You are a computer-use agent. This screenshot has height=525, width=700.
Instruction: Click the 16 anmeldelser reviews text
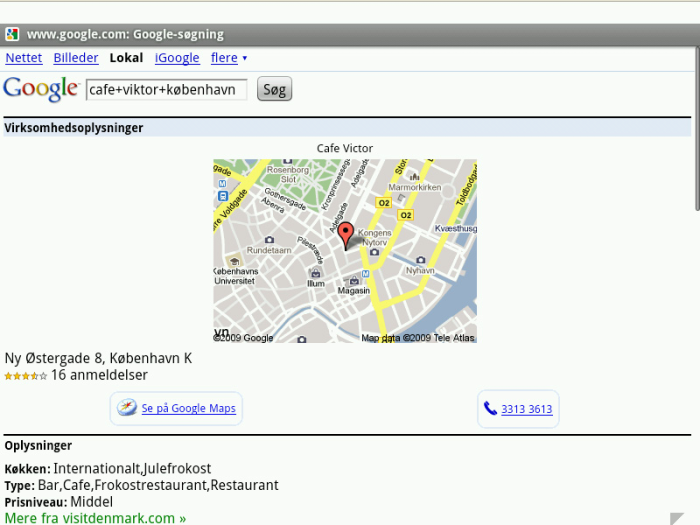[99, 375]
